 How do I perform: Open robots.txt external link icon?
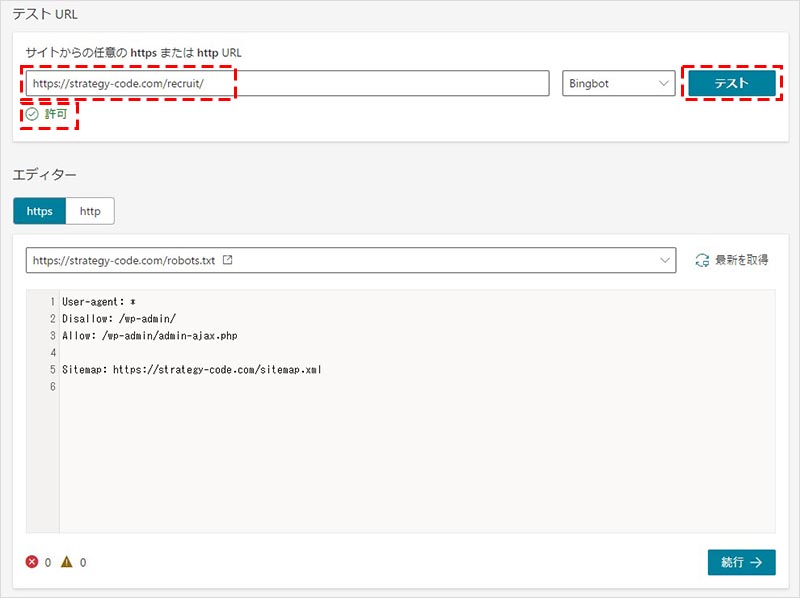coord(228,260)
